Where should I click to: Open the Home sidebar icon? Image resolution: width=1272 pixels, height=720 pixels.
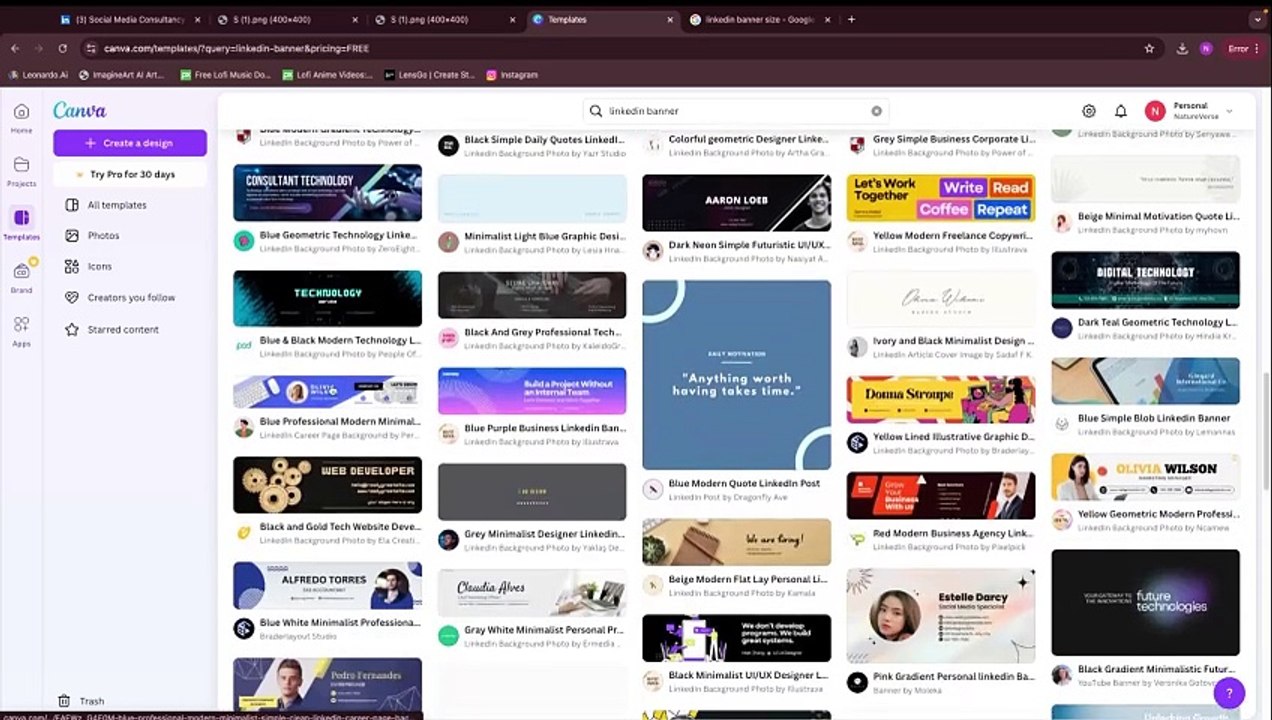pyautogui.click(x=21, y=112)
